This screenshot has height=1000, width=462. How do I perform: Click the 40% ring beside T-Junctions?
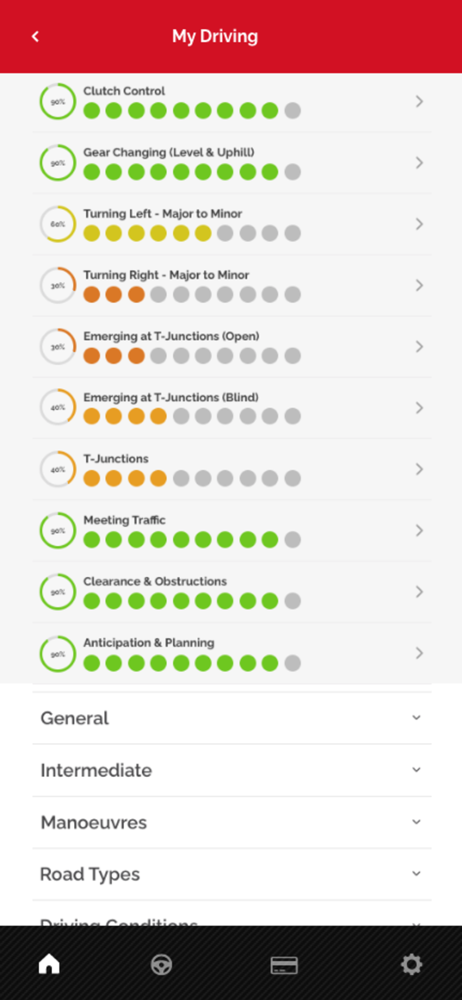(58, 469)
